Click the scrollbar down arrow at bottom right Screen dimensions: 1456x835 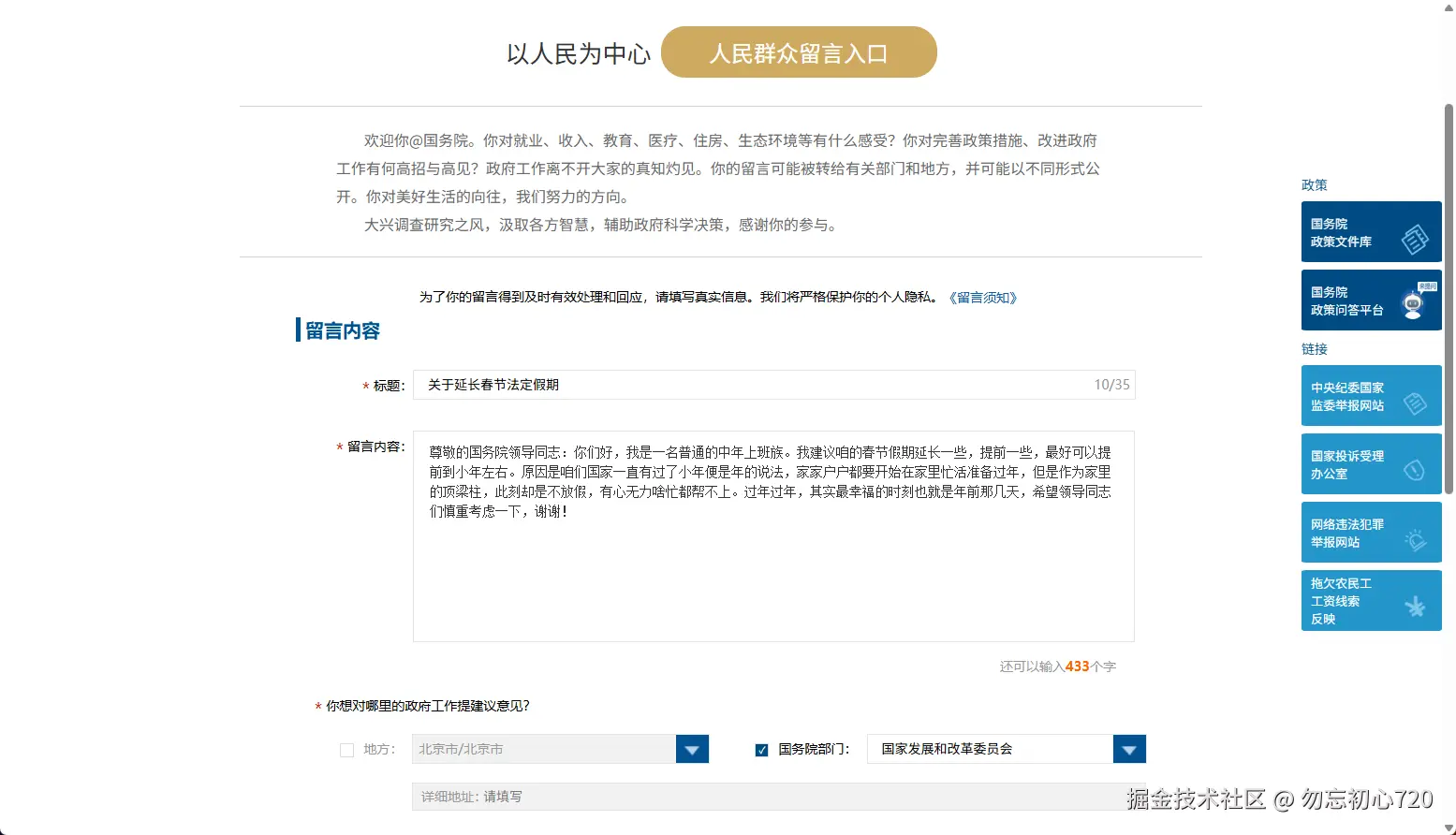coord(1449,828)
